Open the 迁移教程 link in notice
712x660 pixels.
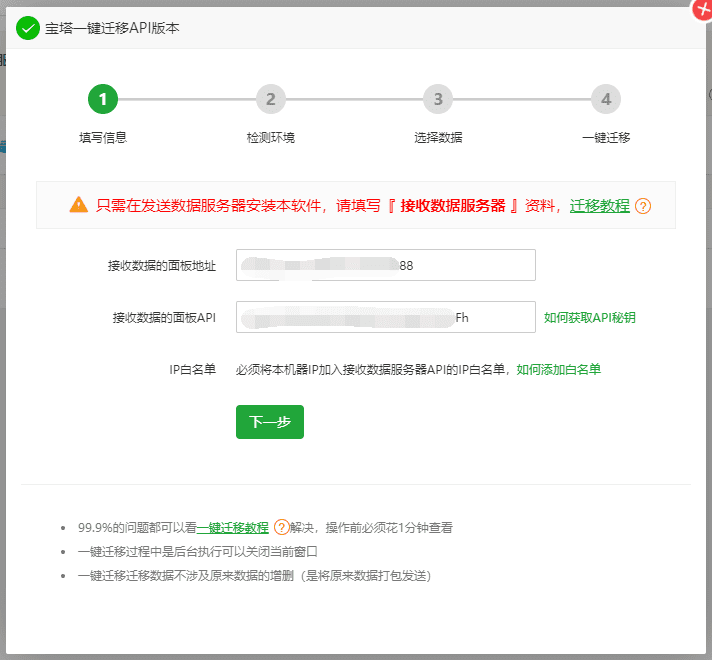coord(599,206)
